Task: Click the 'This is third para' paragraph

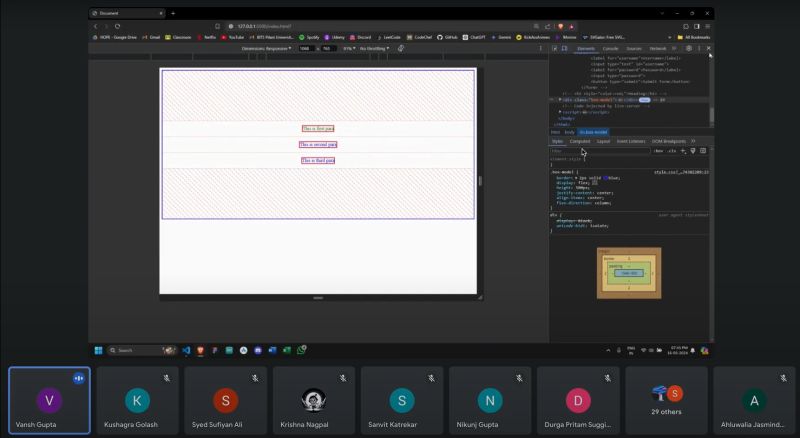Action: click(318, 160)
